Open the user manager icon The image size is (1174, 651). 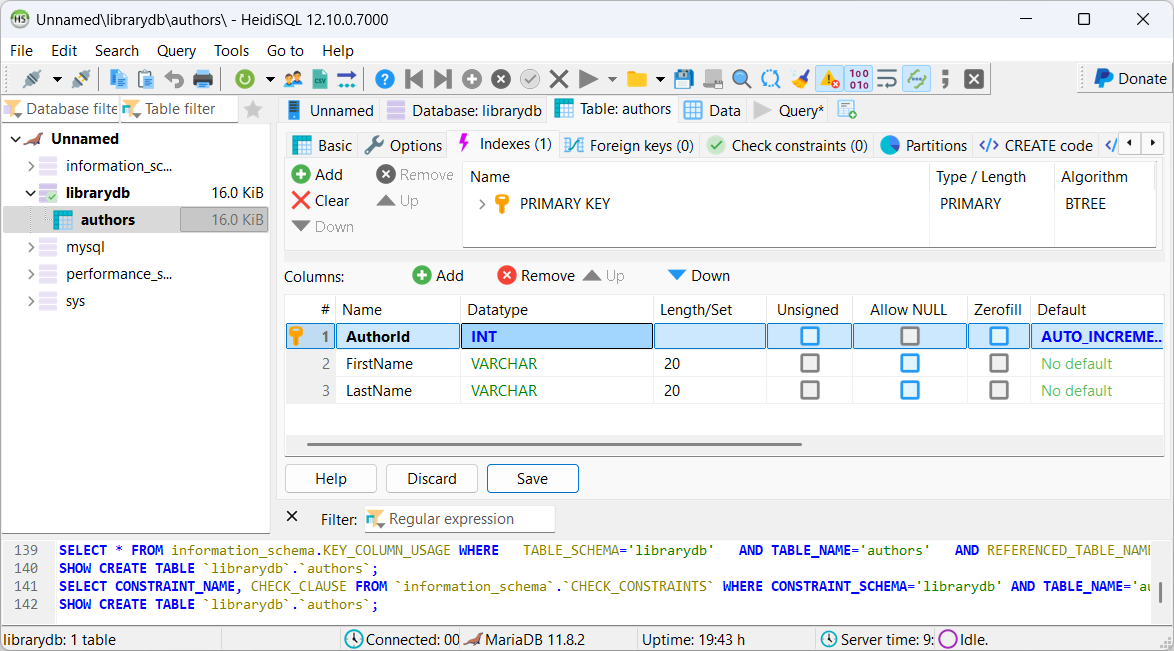point(293,79)
